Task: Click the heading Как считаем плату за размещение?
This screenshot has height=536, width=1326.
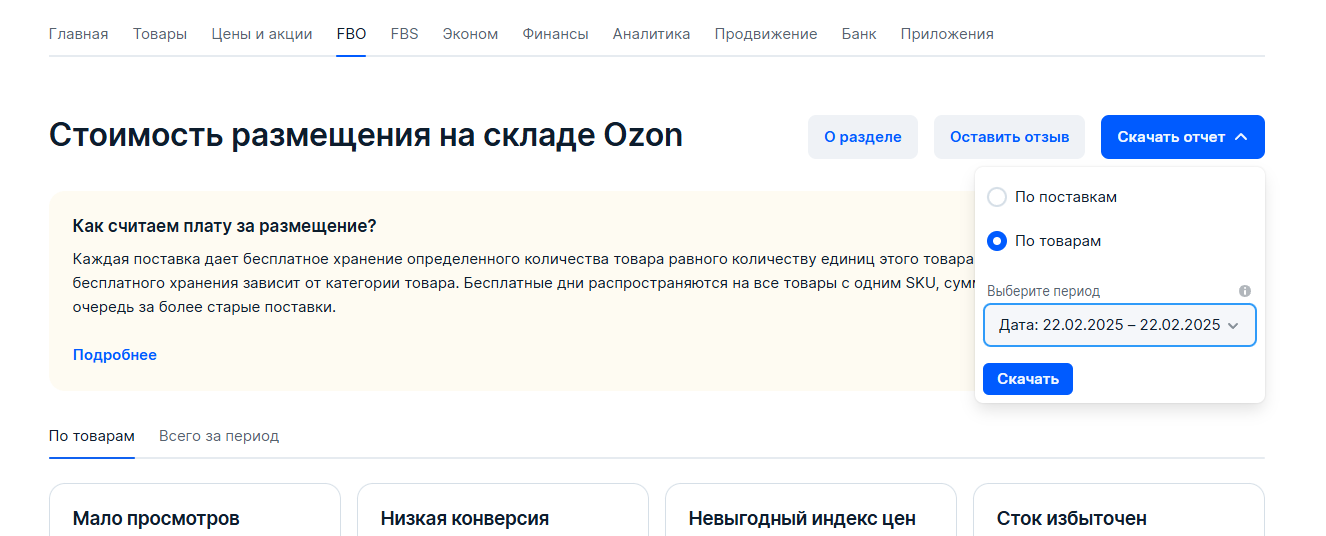Action: [225, 226]
